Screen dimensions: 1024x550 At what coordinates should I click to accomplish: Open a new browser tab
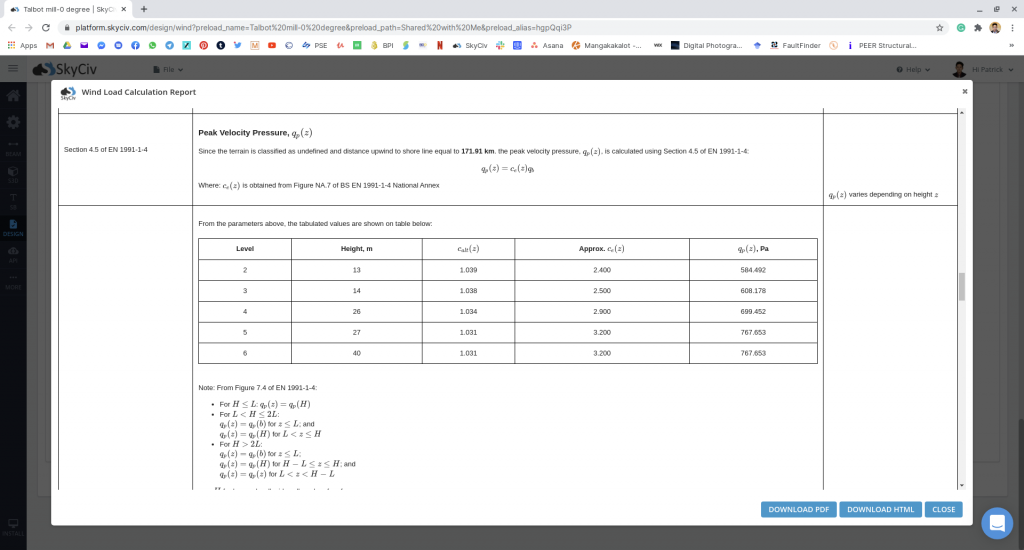(x=144, y=8)
